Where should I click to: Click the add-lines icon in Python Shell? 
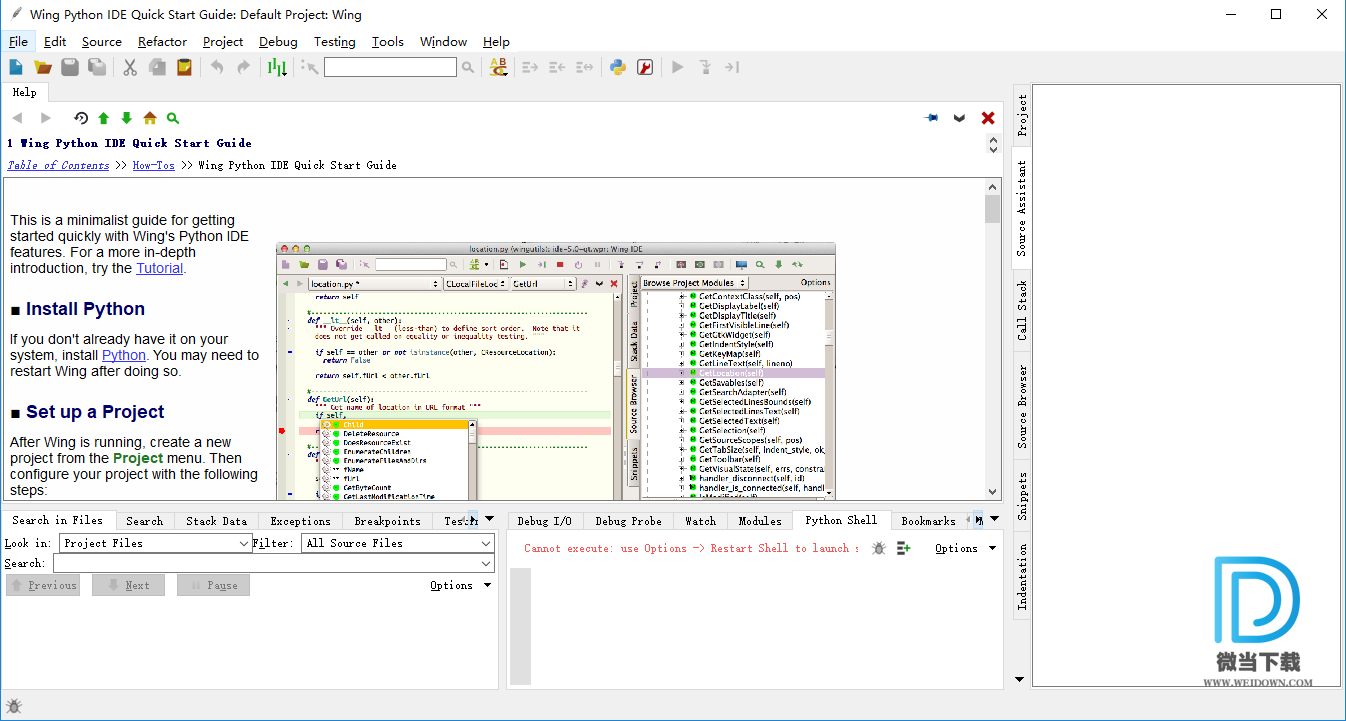(x=904, y=548)
